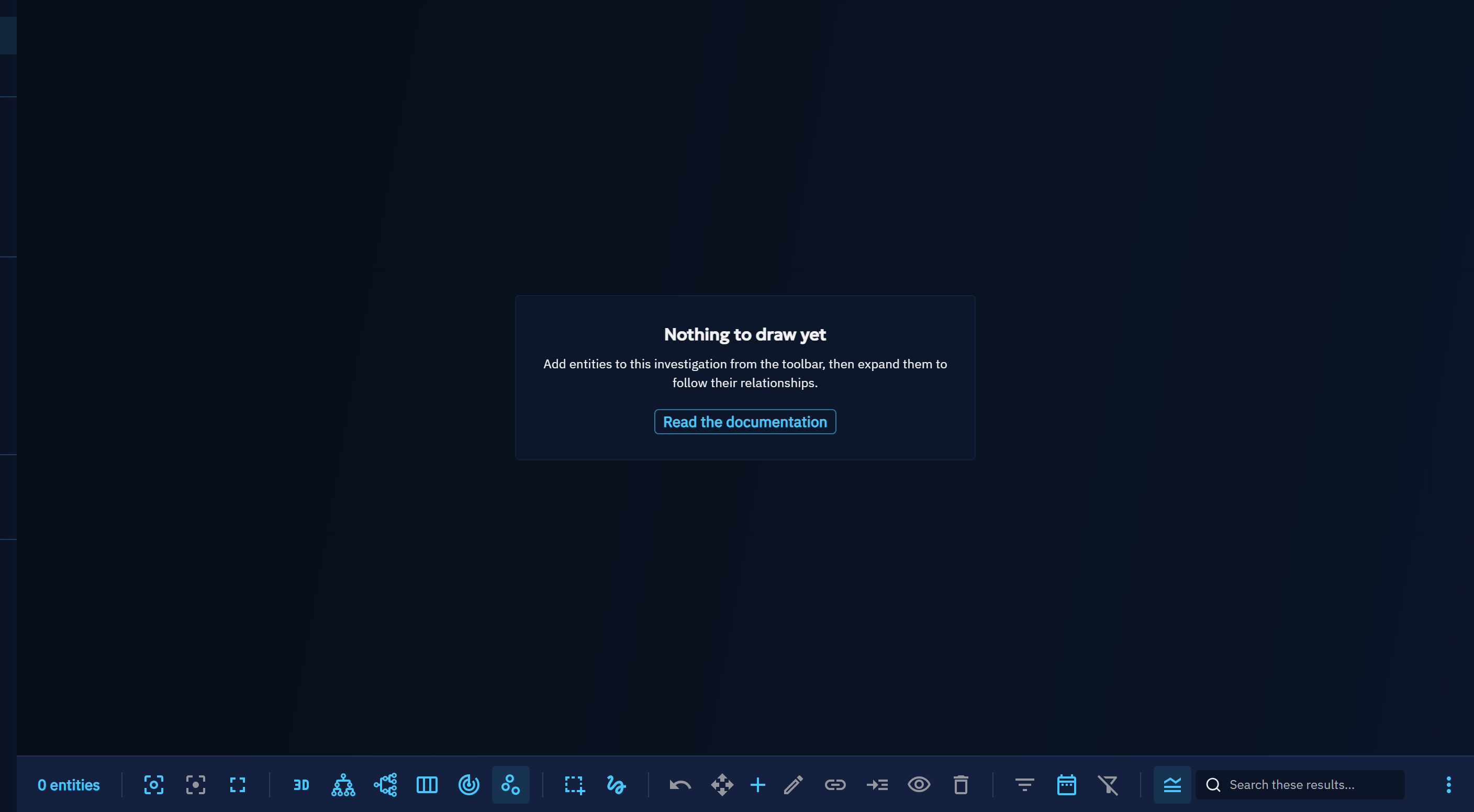Click the Search these results field

tap(1300, 785)
